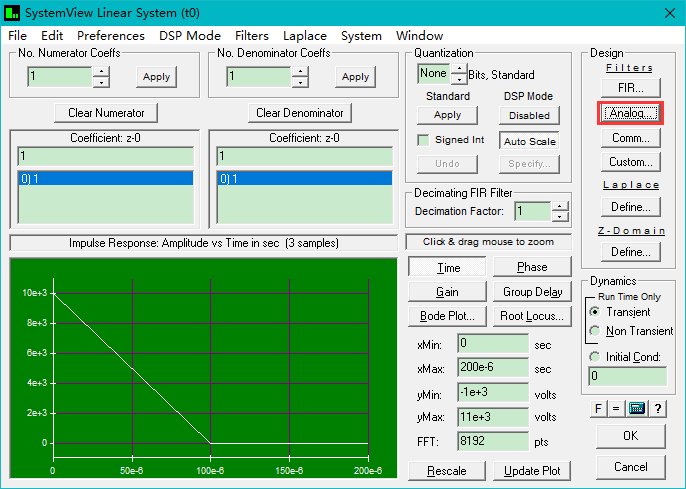686x489 pixels.
Task: Open the File menu
Action: [18, 35]
